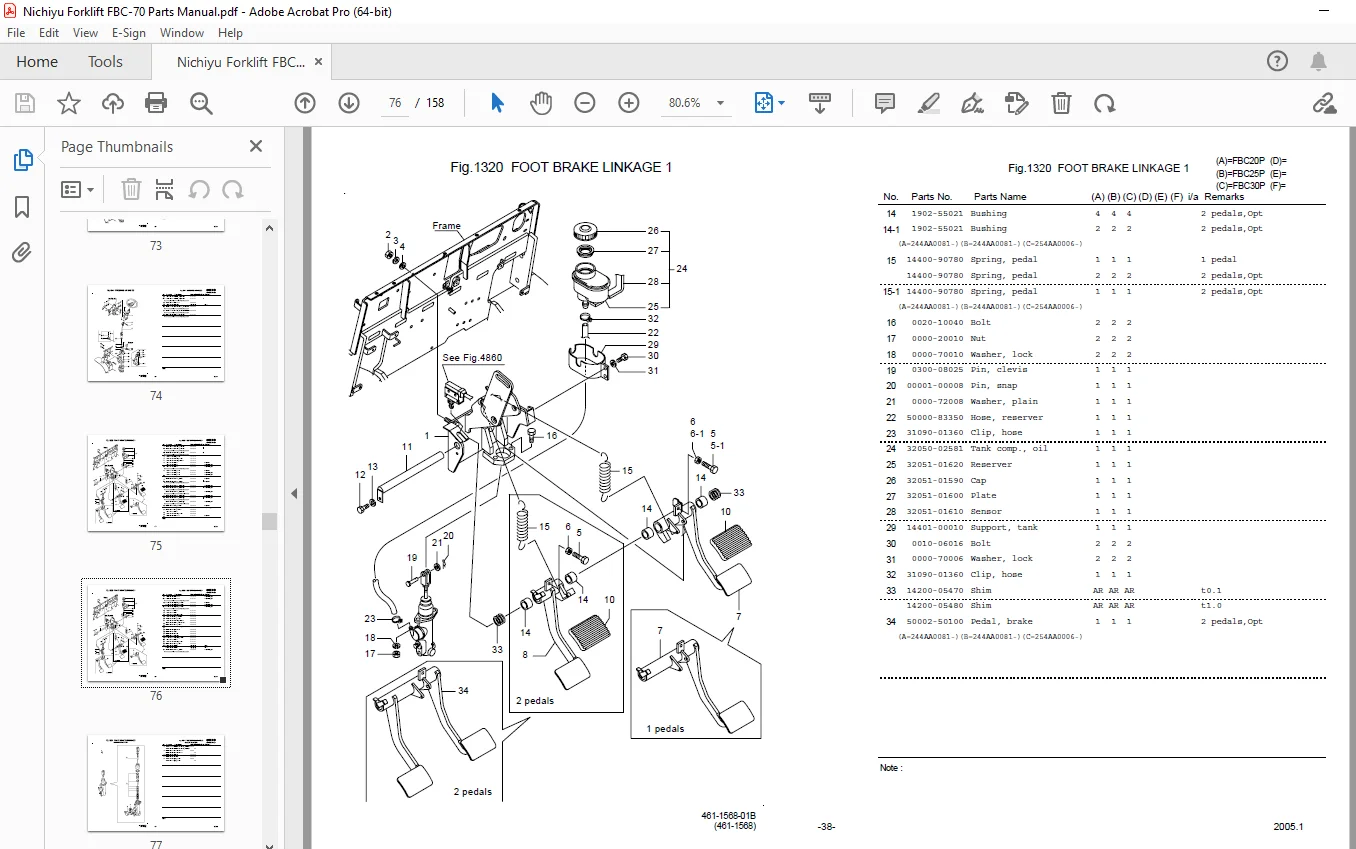
Task: Rotate counterclockwise in the thumbnails panel
Action: click(199, 189)
